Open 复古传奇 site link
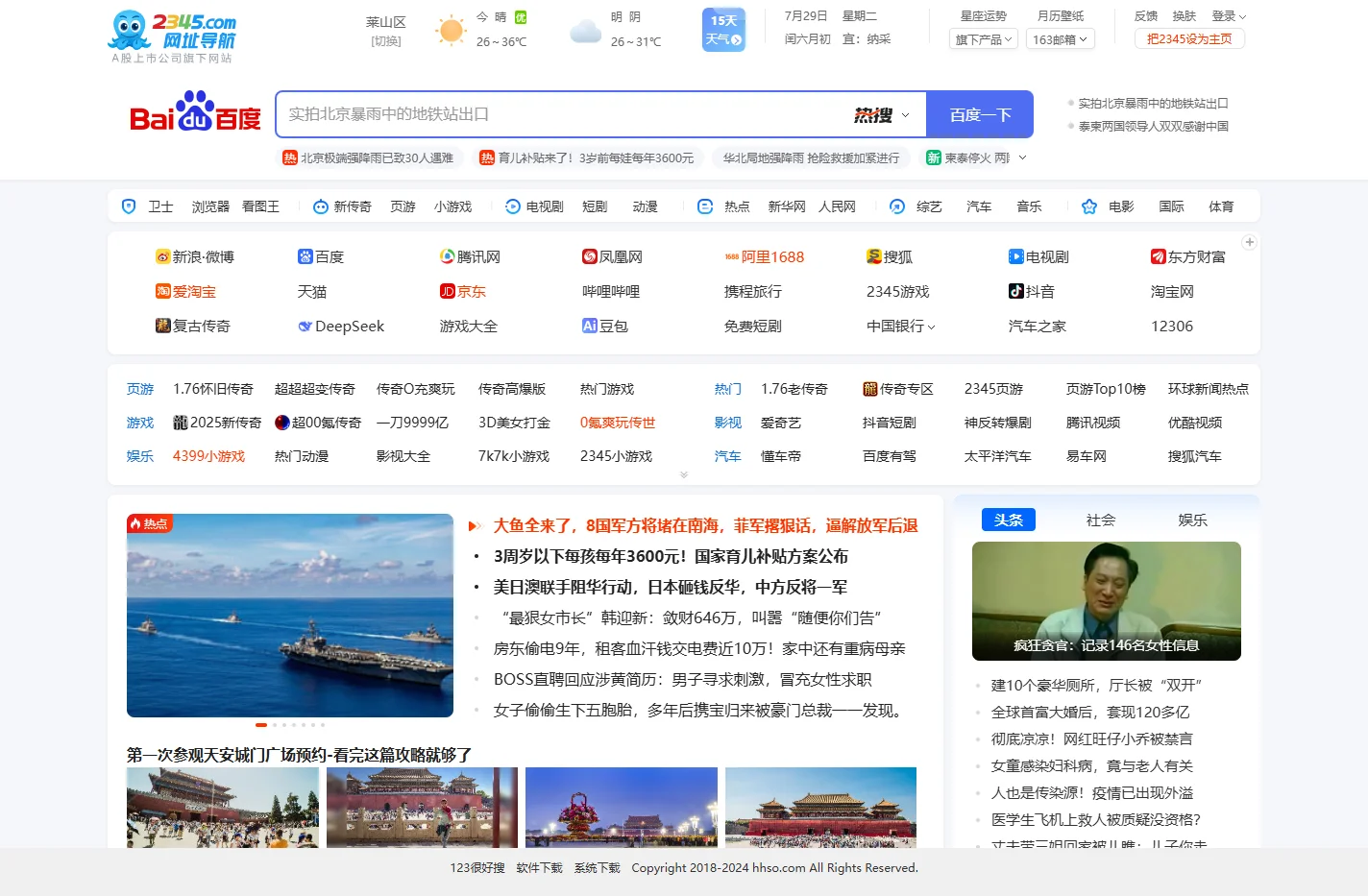Viewport: 1368px width, 896px height. (x=193, y=326)
